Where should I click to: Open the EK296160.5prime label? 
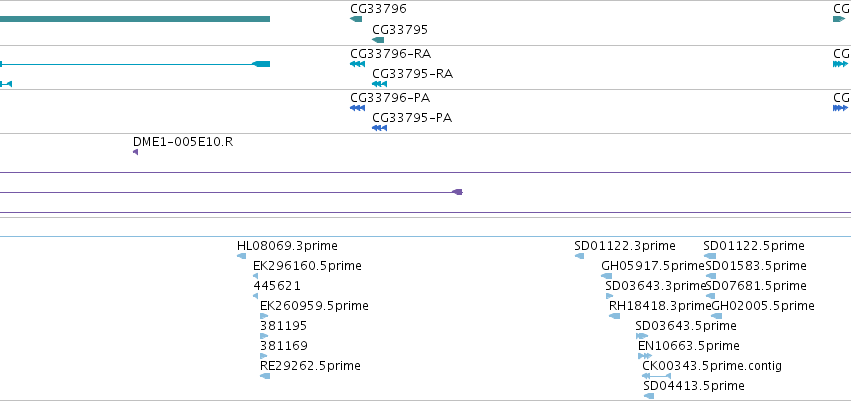(x=307, y=266)
